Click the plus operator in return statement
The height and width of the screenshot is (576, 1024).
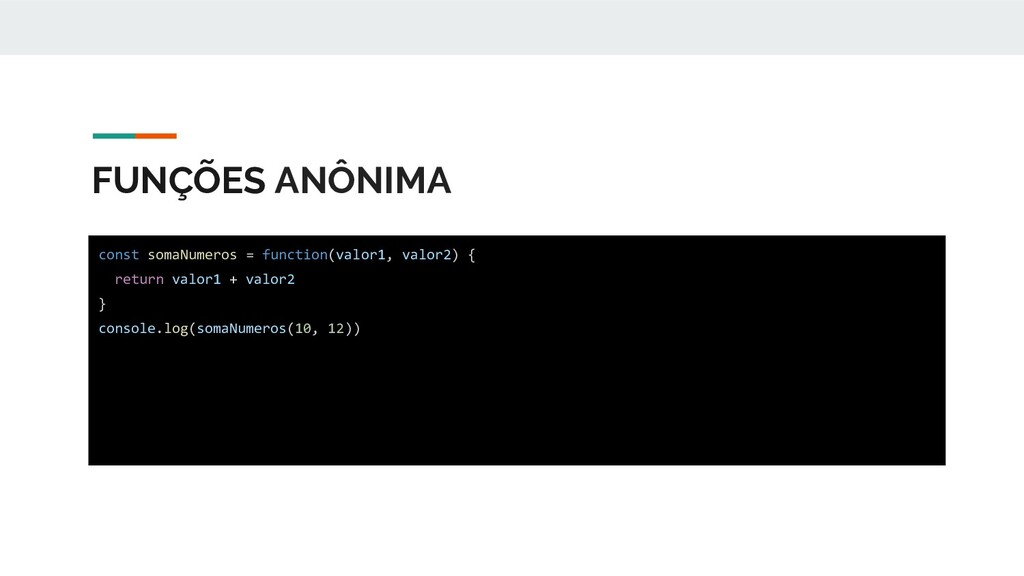(233, 280)
